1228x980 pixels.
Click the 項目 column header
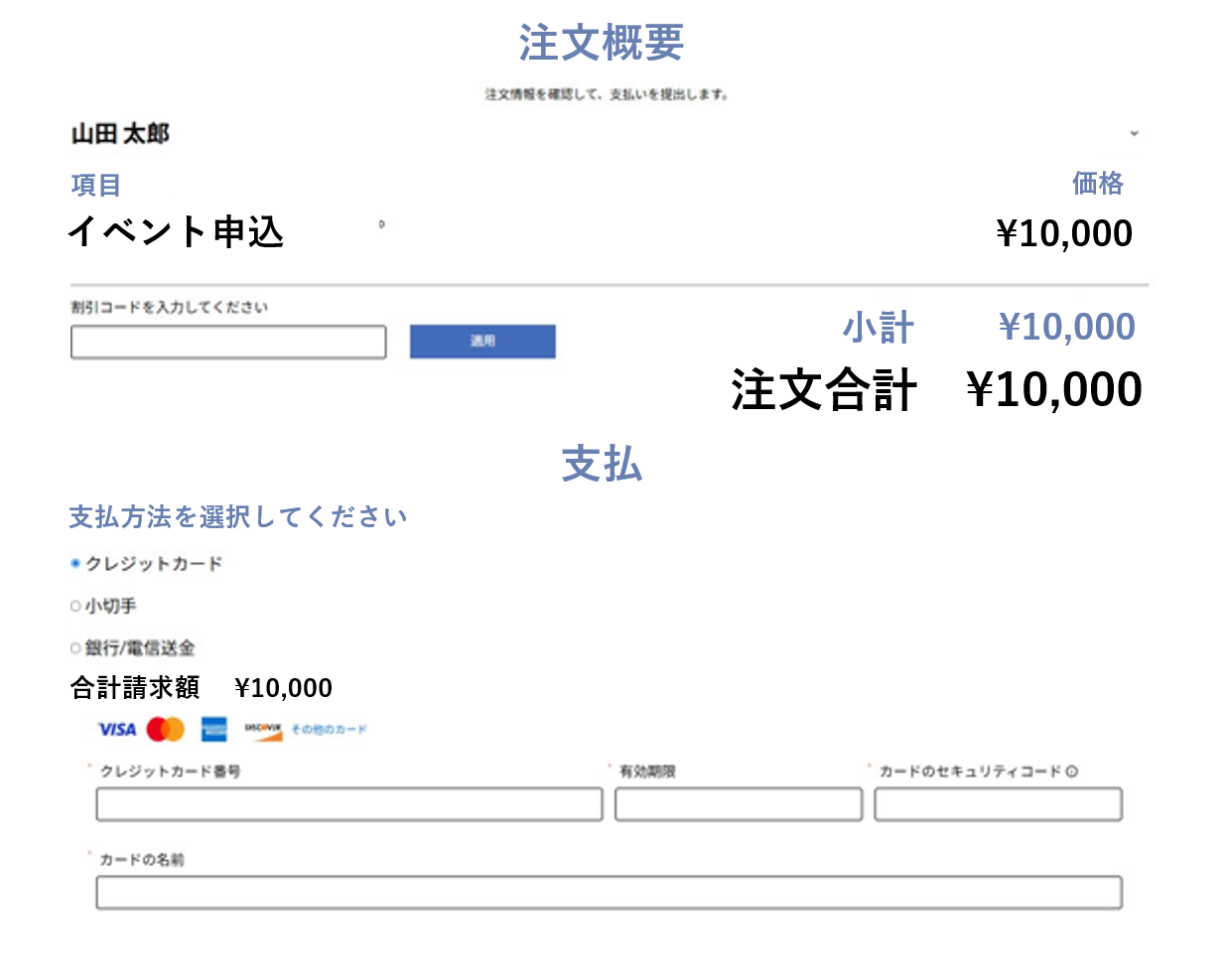[x=96, y=186]
